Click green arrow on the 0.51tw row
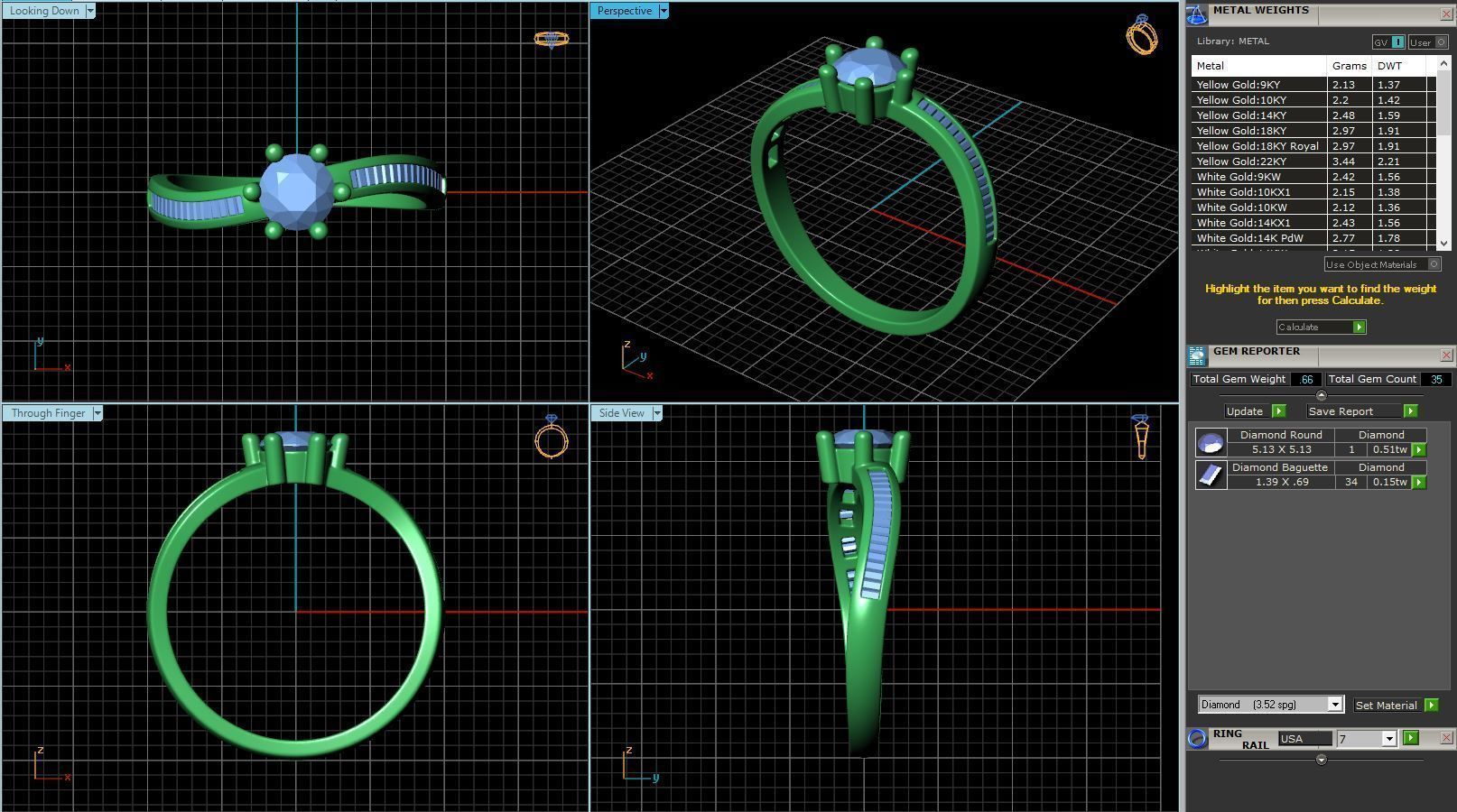Screen dimensions: 1457x812 point(1419,449)
